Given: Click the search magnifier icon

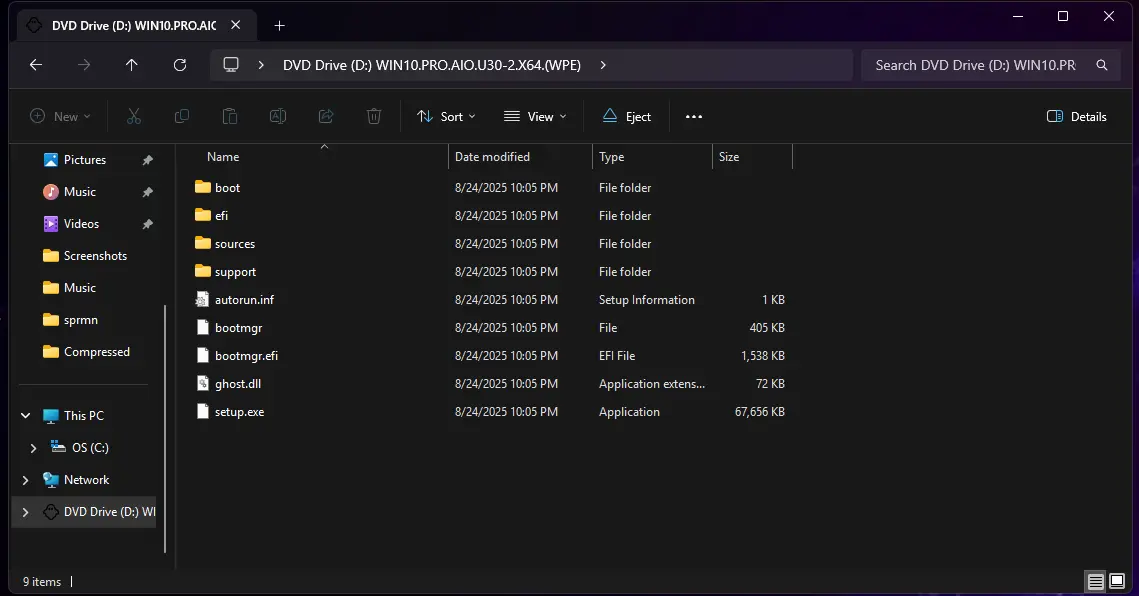Looking at the screenshot, I should (1102, 65).
